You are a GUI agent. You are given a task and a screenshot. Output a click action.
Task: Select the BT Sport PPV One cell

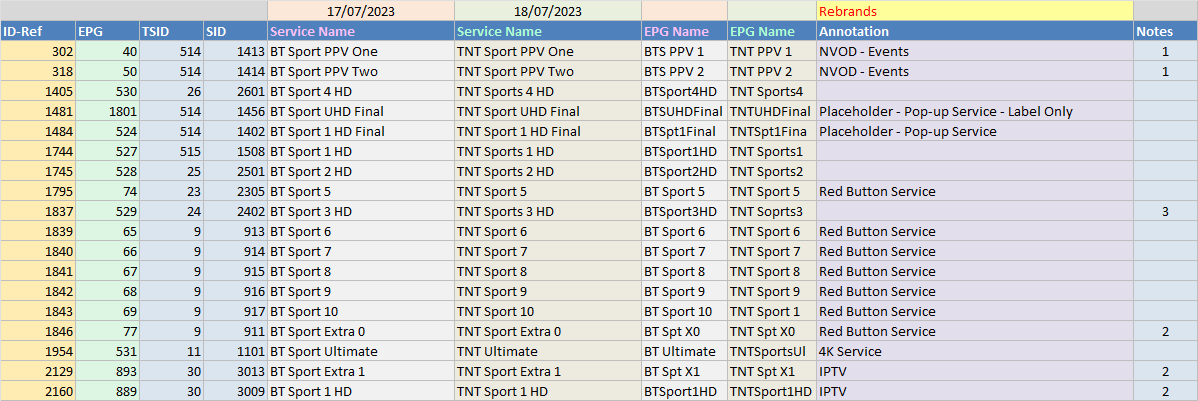360,51
